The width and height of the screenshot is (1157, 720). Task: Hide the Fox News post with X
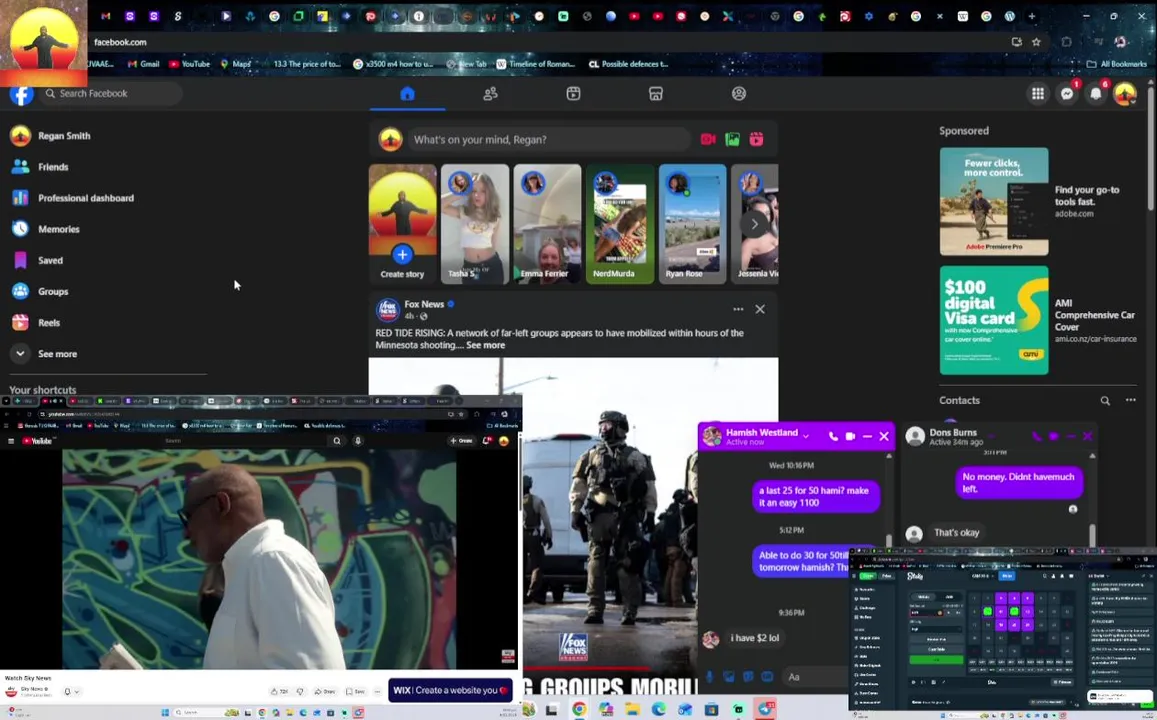click(x=760, y=309)
